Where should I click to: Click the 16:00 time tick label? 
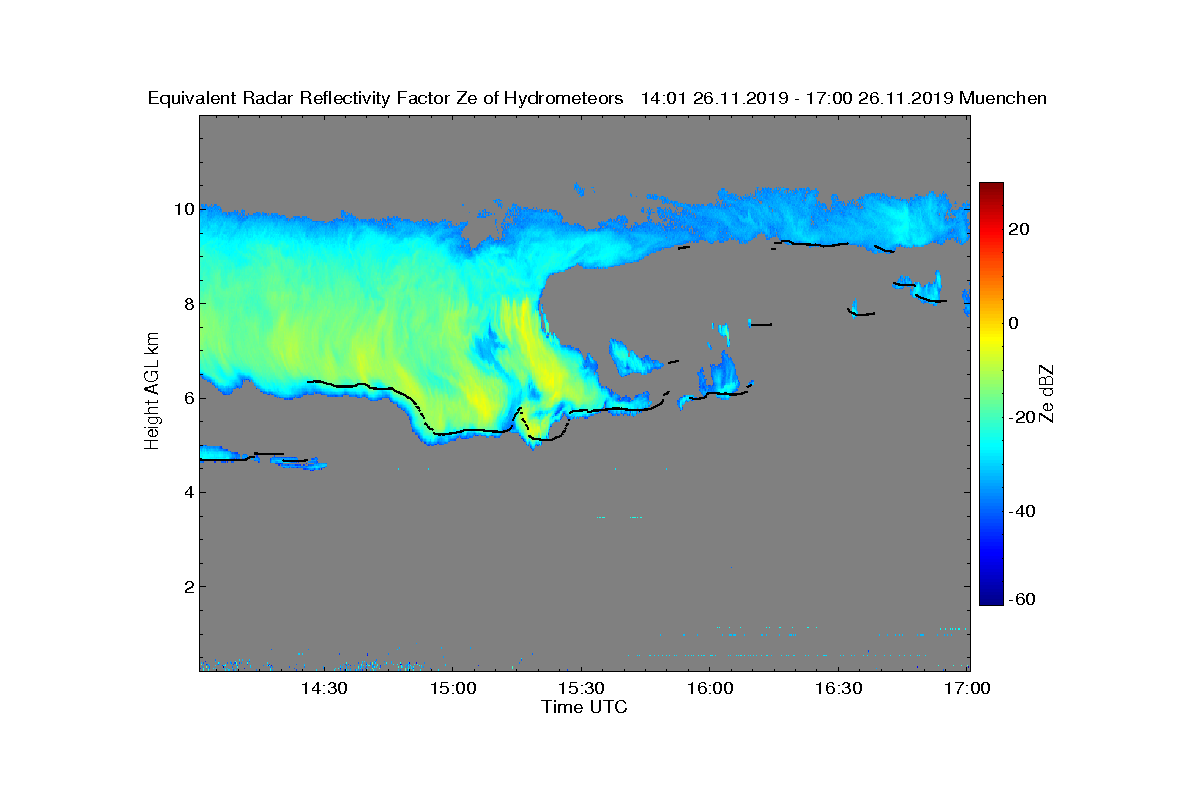tap(710, 688)
